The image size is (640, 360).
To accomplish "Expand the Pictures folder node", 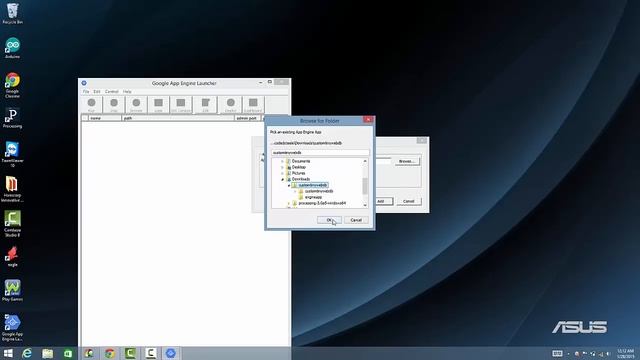I will coord(282,173).
